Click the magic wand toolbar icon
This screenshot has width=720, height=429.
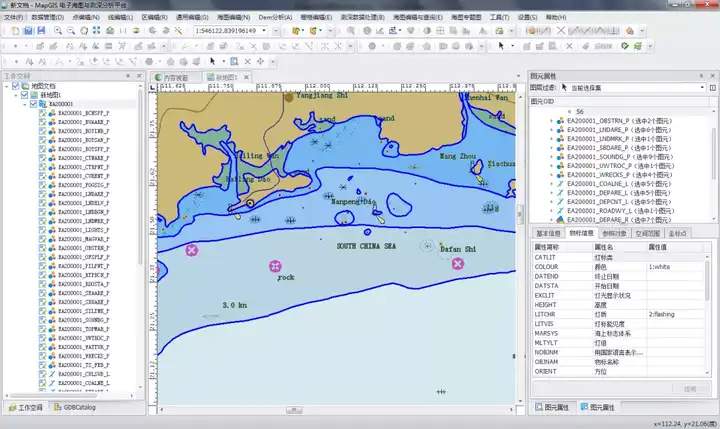point(178,31)
